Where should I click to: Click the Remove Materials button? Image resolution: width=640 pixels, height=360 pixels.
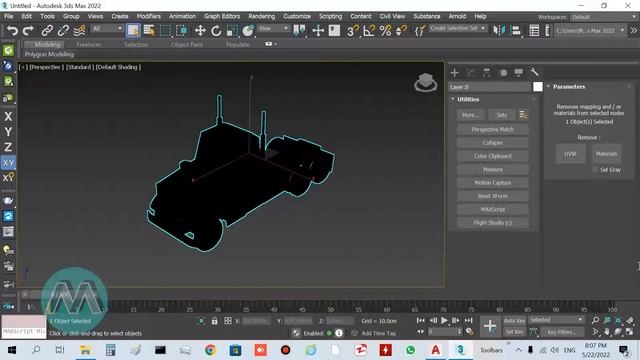(x=607, y=154)
